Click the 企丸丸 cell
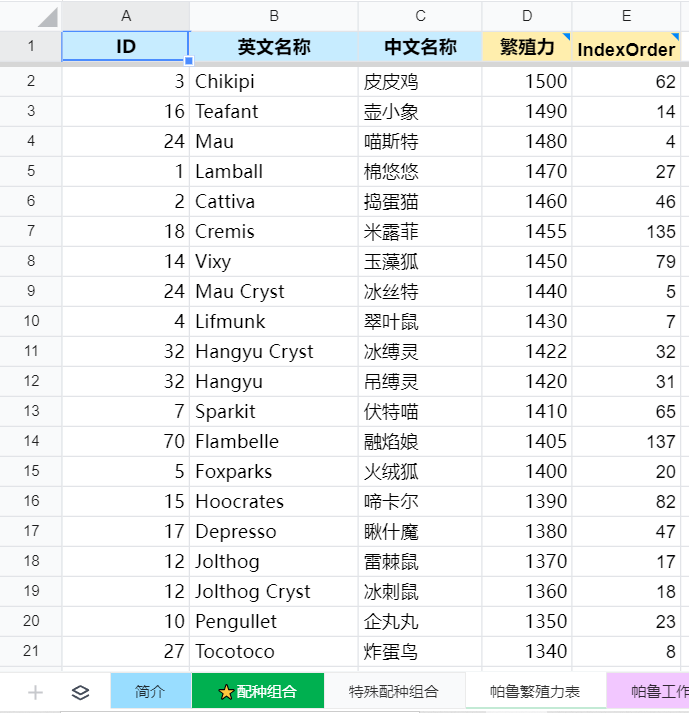The image size is (689, 713). coord(420,622)
